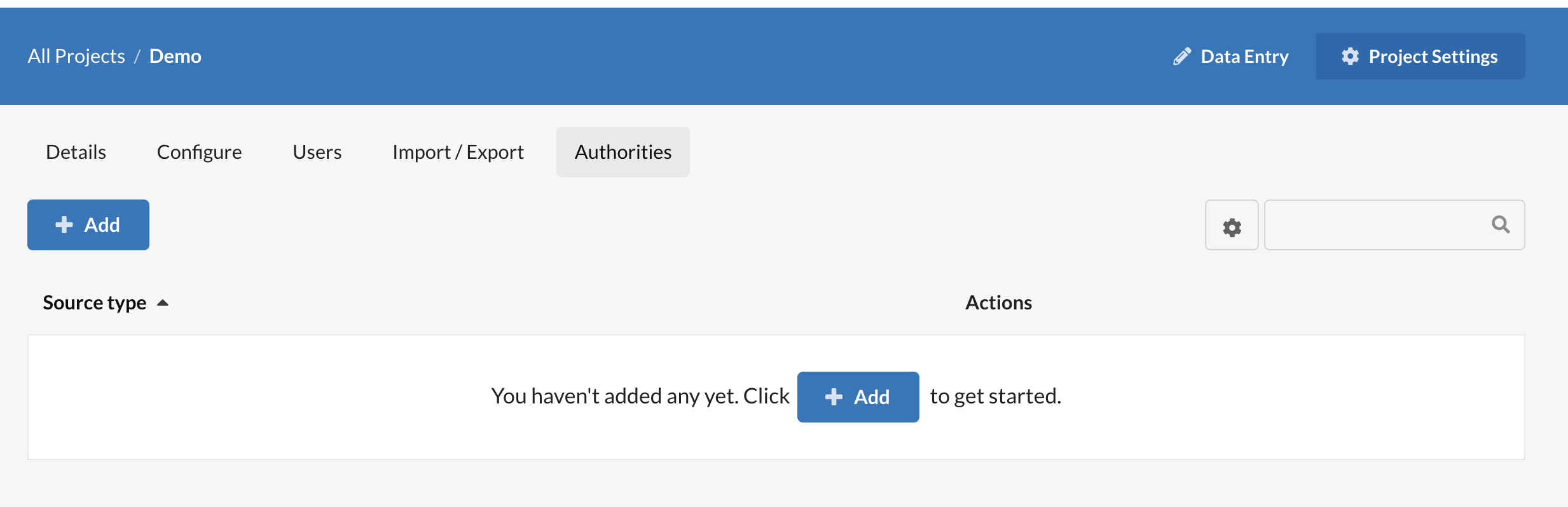
Task: Go to the Import / Export tab
Action: pos(458,152)
